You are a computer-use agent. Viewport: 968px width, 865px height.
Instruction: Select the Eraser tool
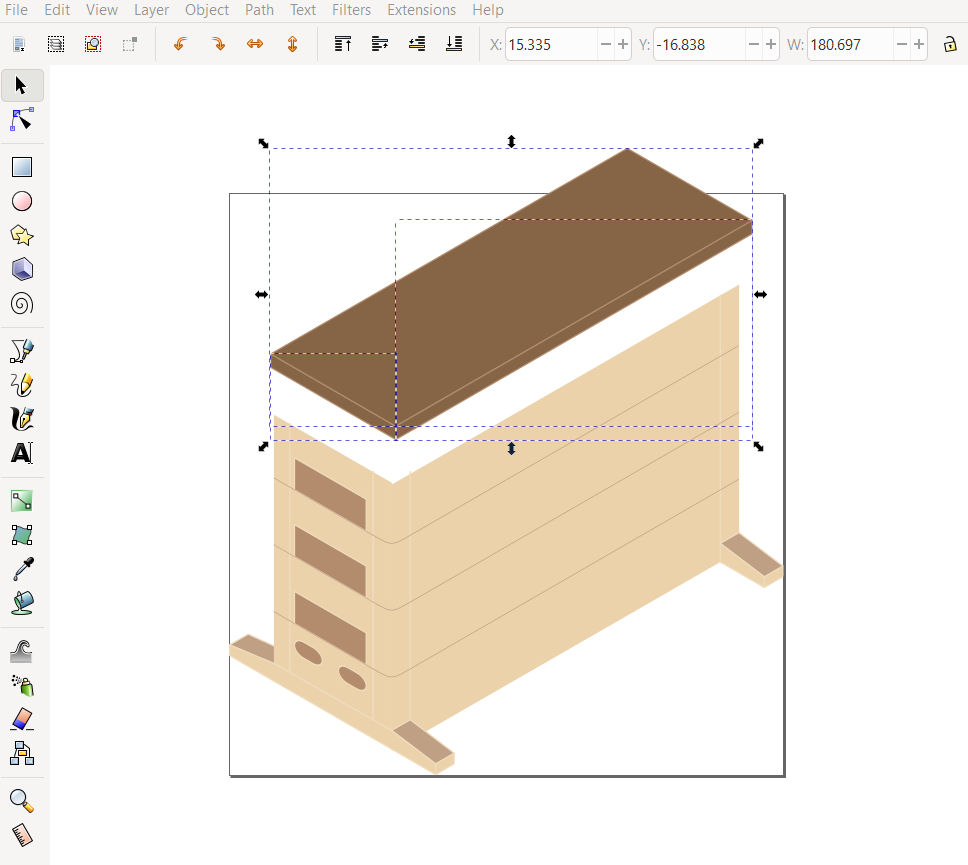21,719
